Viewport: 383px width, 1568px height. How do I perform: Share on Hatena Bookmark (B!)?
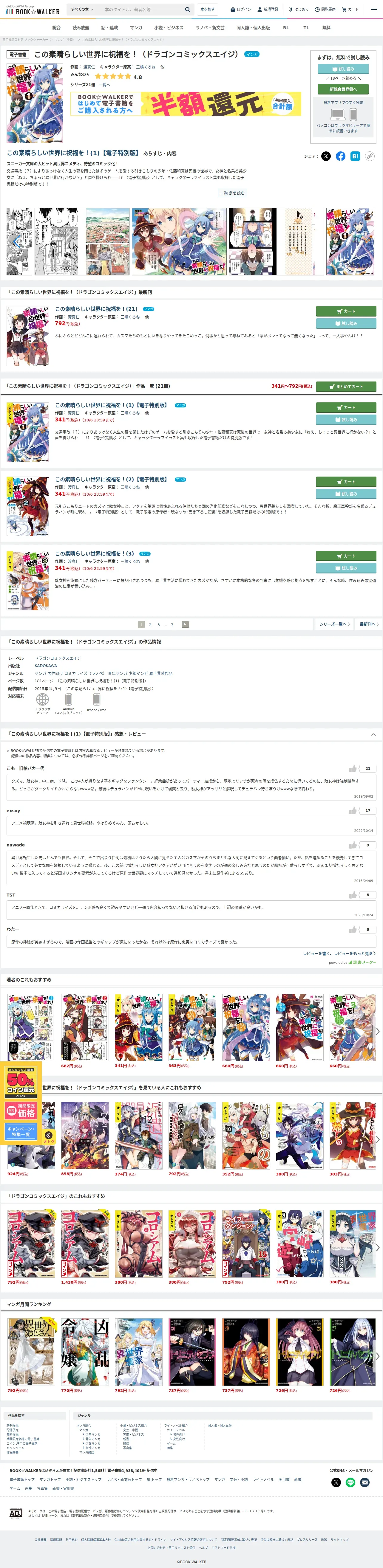pyautogui.click(x=355, y=156)
